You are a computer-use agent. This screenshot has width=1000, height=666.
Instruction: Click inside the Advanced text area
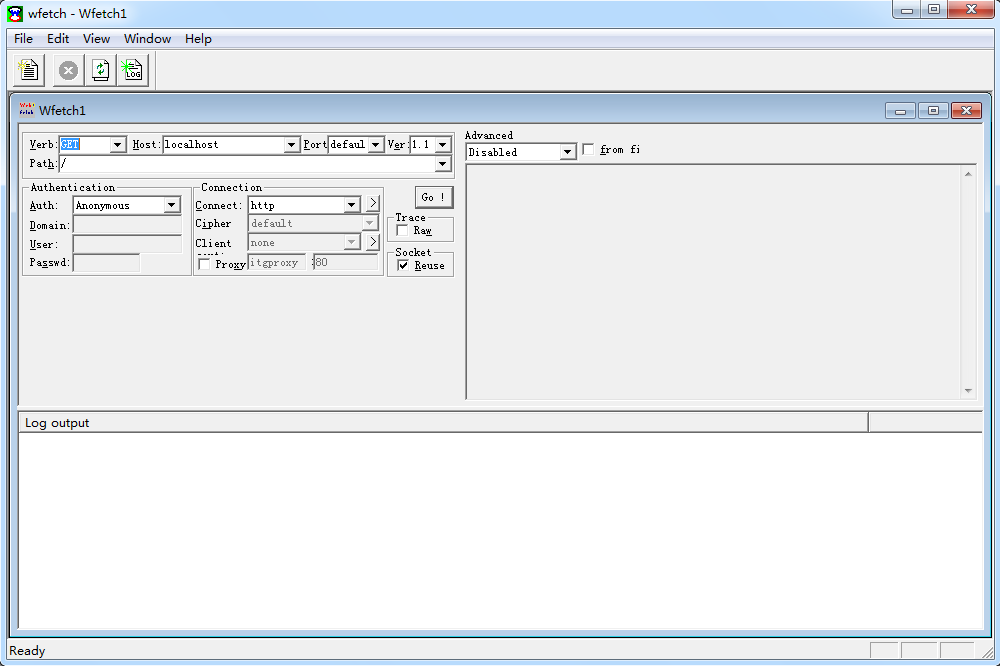(714, 282)
